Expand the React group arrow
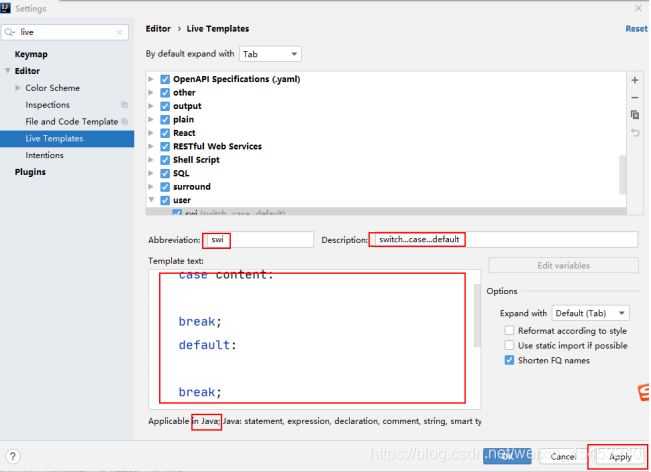The width and height of the screenshot is (651, 472). coord(152,133)
